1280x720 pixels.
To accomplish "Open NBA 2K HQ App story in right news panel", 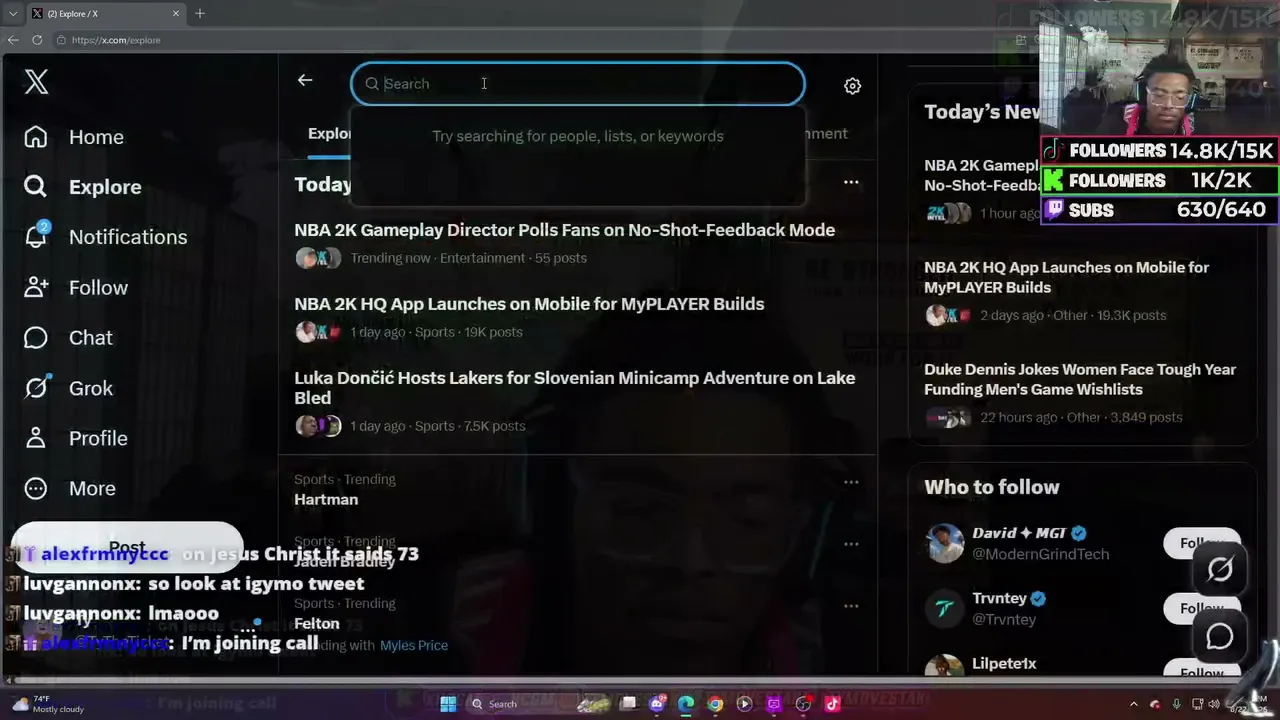I will click(1066, 277).
